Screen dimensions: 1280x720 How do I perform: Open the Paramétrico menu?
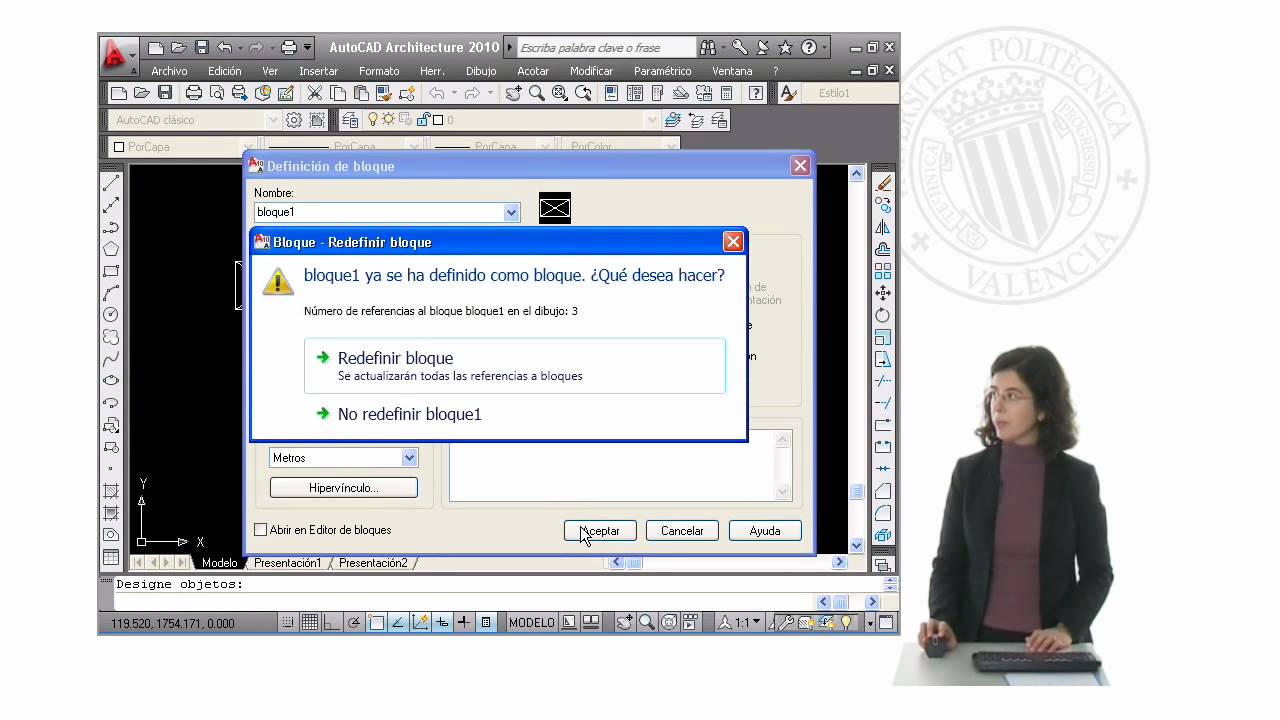662,71
